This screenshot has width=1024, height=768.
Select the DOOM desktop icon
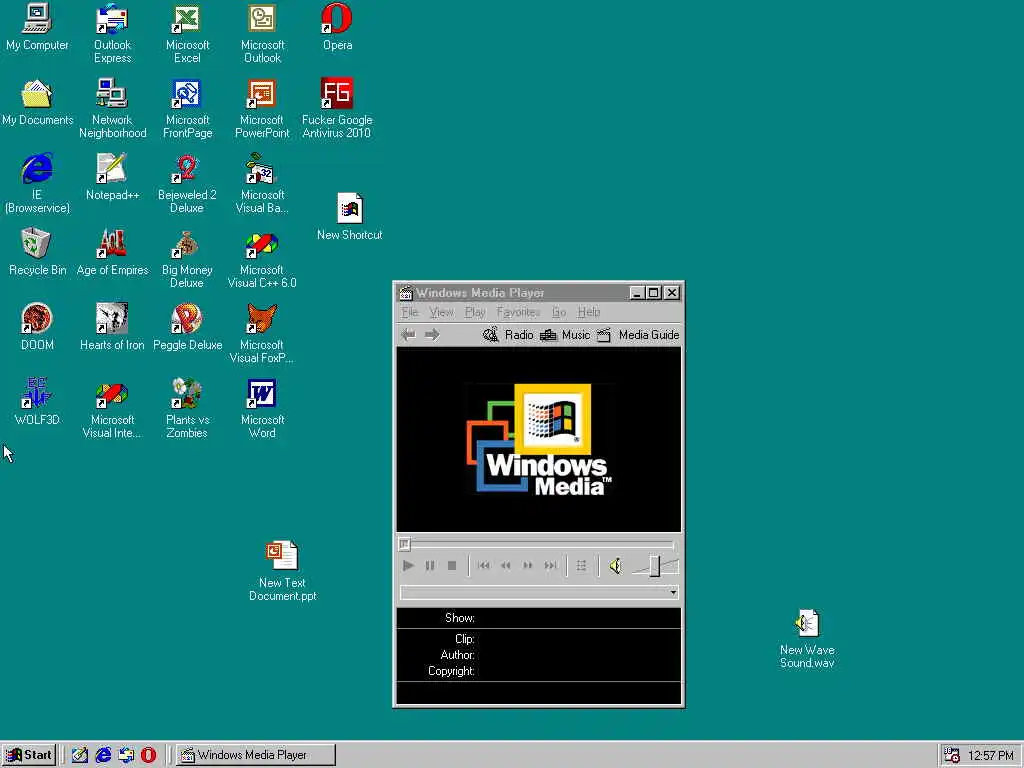click(x=37, y=327)
